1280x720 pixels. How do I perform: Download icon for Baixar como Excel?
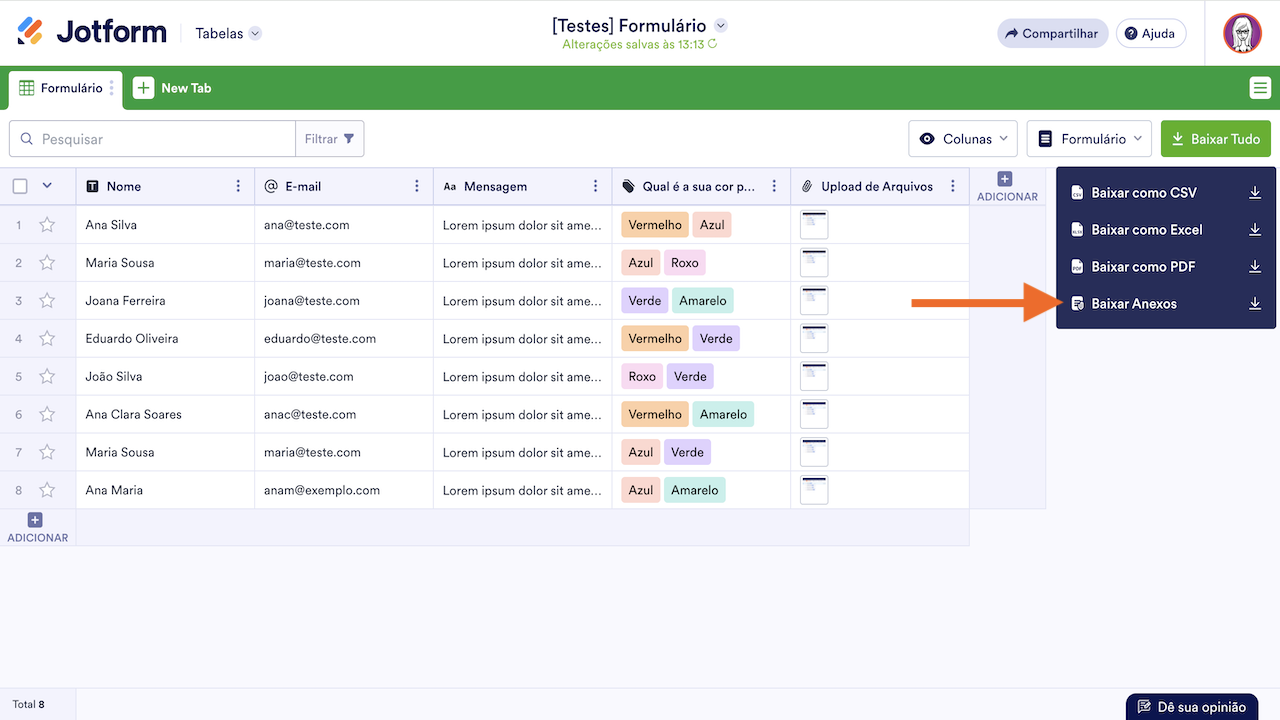click(1255, 230)
